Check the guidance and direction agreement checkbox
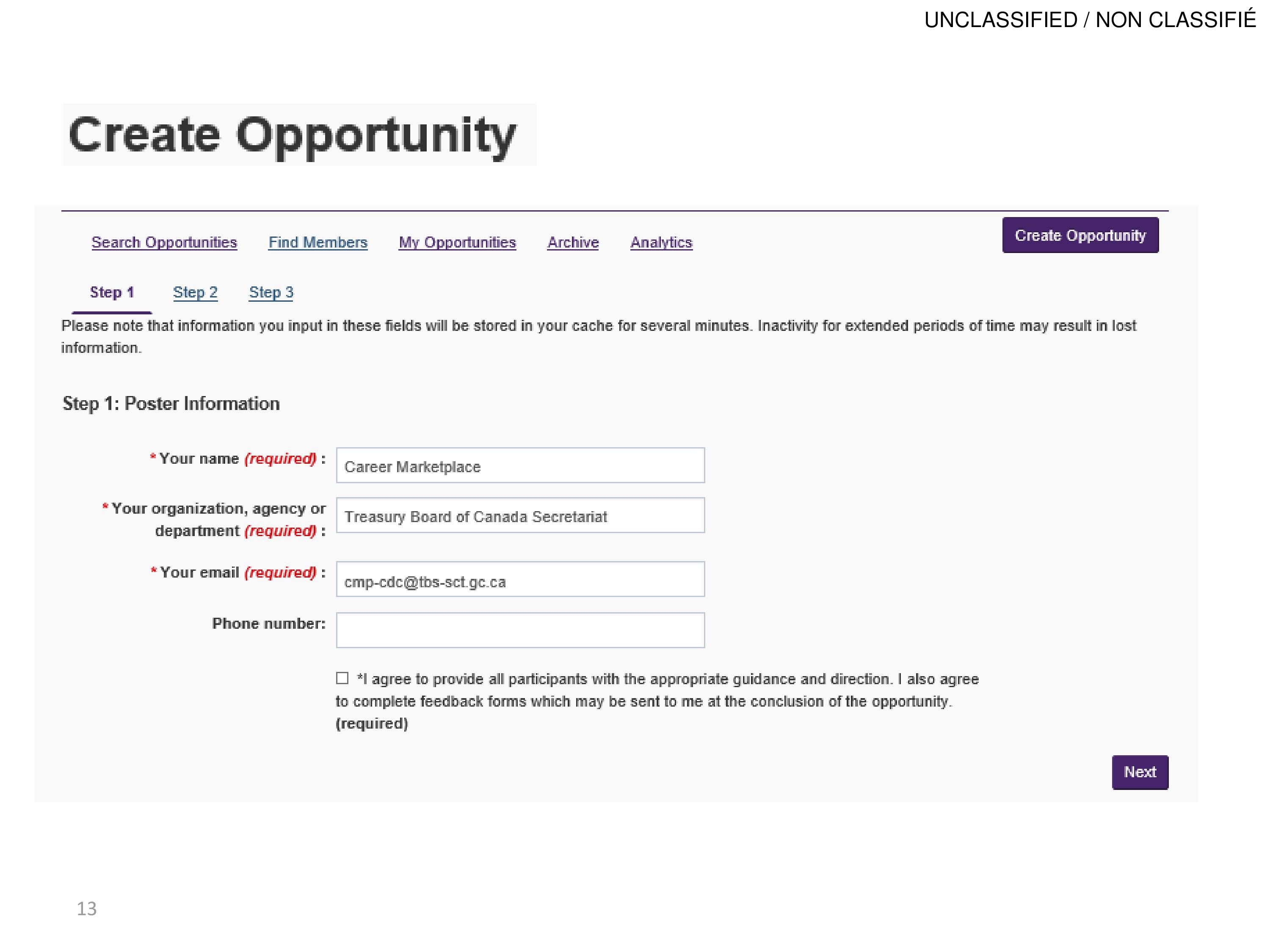 342,678
